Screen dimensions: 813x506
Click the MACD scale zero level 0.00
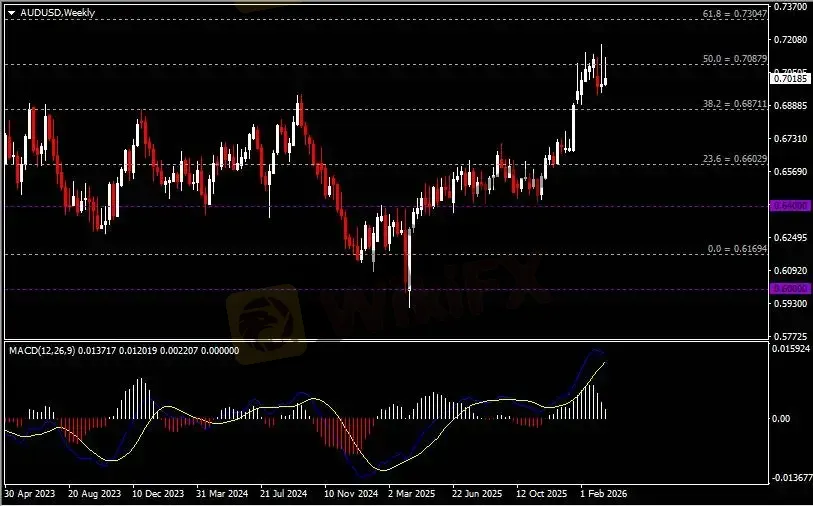point(781,418)
